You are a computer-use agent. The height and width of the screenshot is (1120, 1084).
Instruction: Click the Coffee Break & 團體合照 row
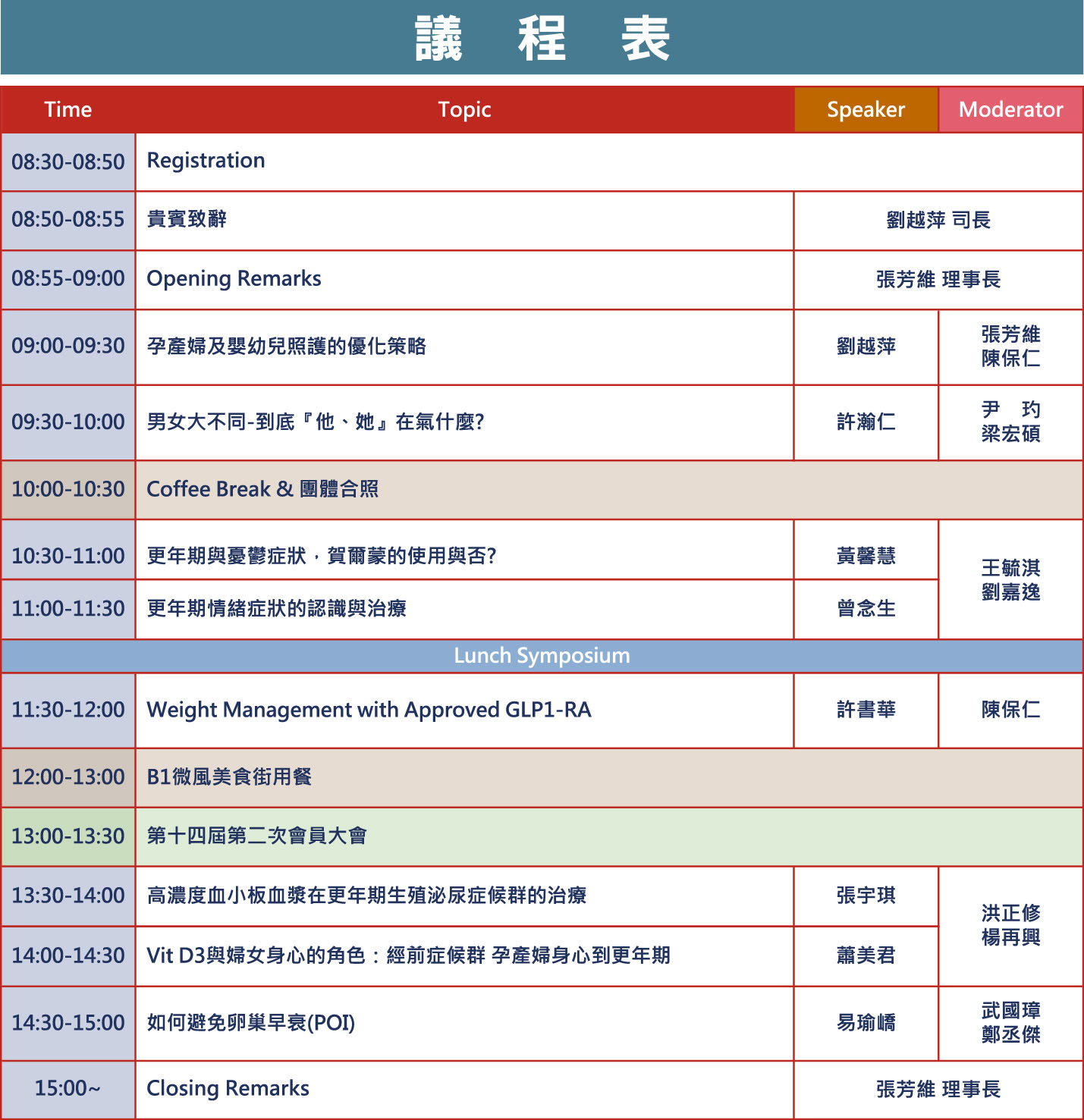(262, 489)
